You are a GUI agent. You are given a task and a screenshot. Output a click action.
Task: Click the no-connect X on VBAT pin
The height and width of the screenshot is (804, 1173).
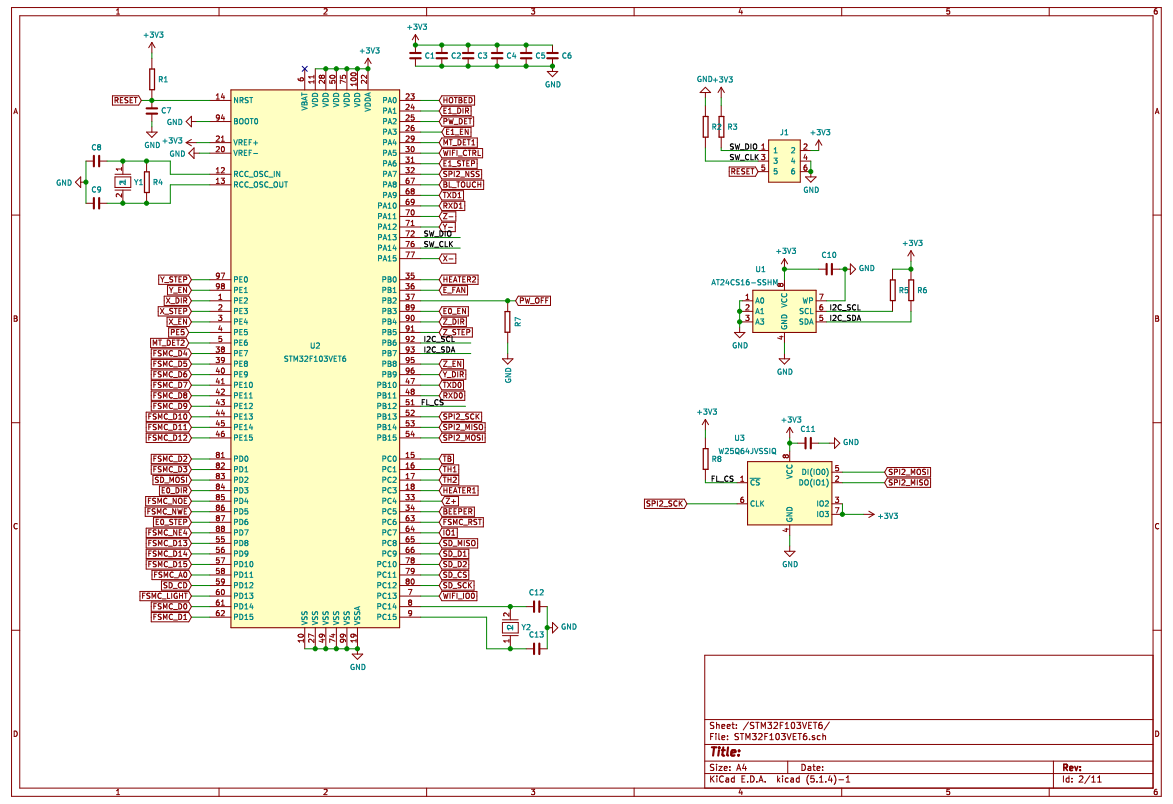click(304, 69)
